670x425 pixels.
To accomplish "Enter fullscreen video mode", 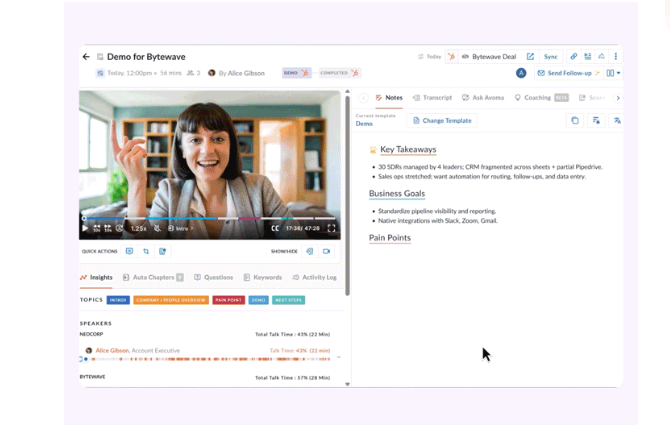I will pos(332,228).
